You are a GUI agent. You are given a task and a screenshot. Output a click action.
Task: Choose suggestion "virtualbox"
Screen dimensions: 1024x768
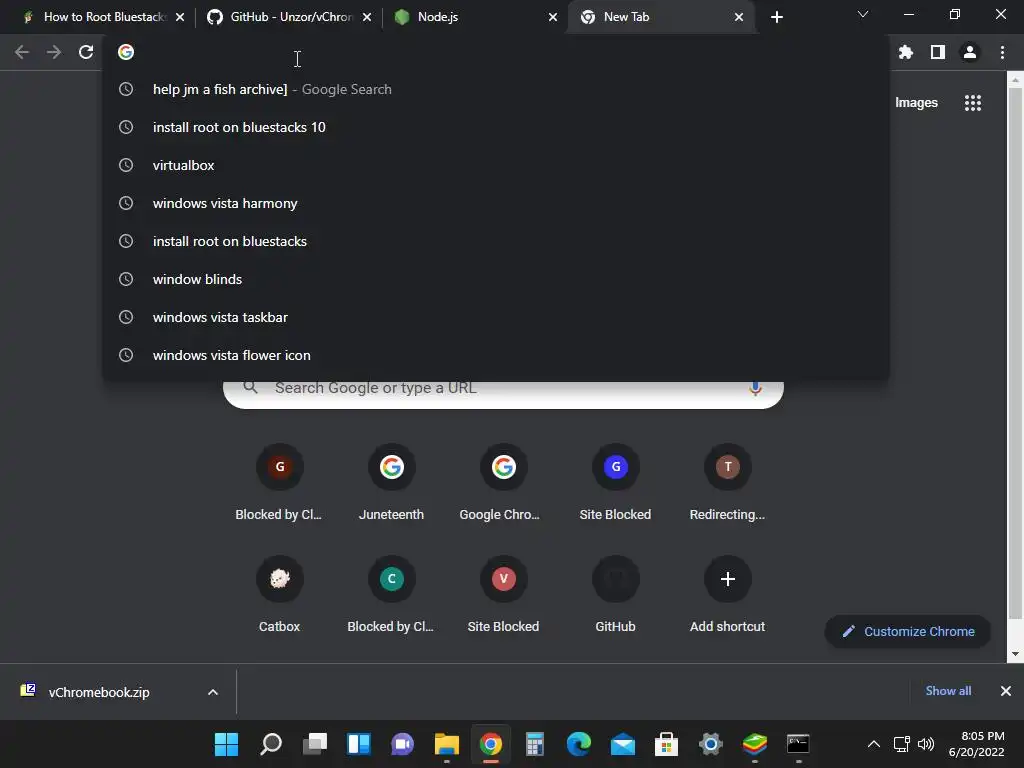(x=496, y=165)
